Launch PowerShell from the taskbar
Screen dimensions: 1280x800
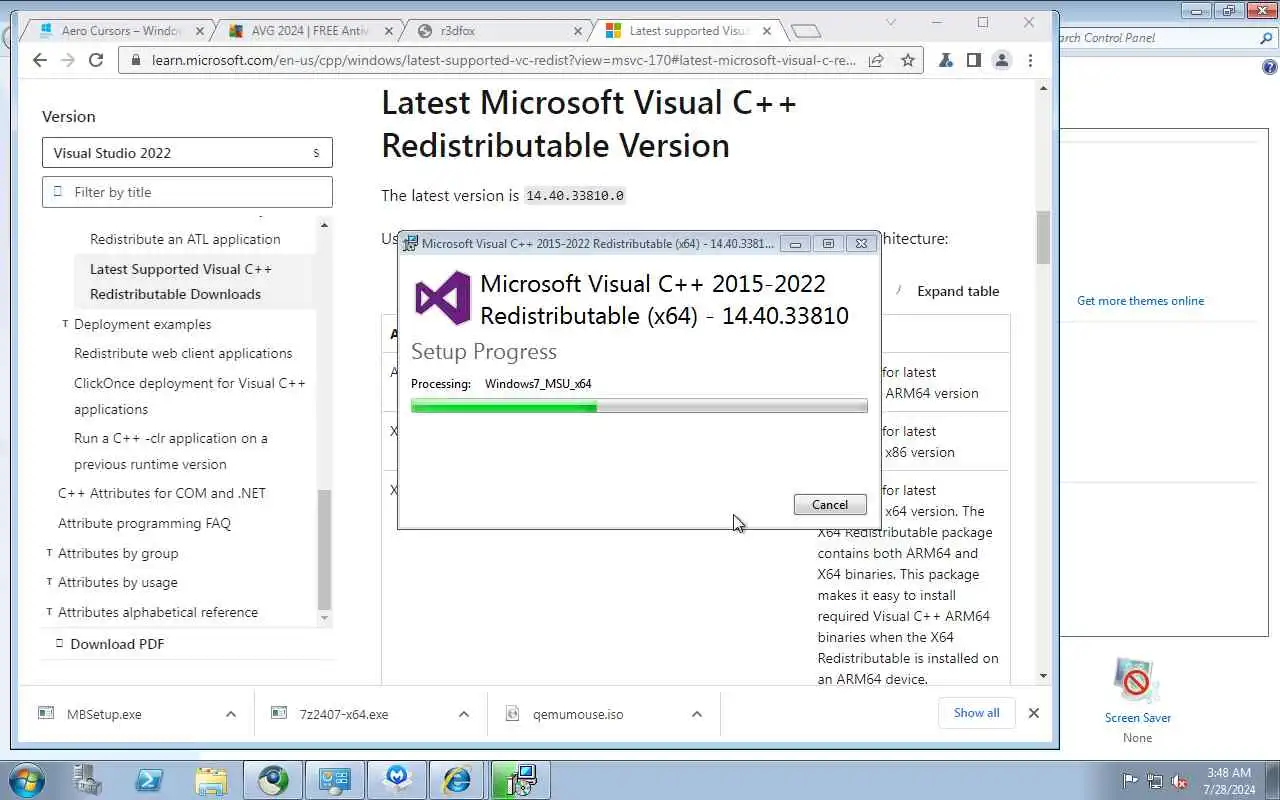click(149, 780)
